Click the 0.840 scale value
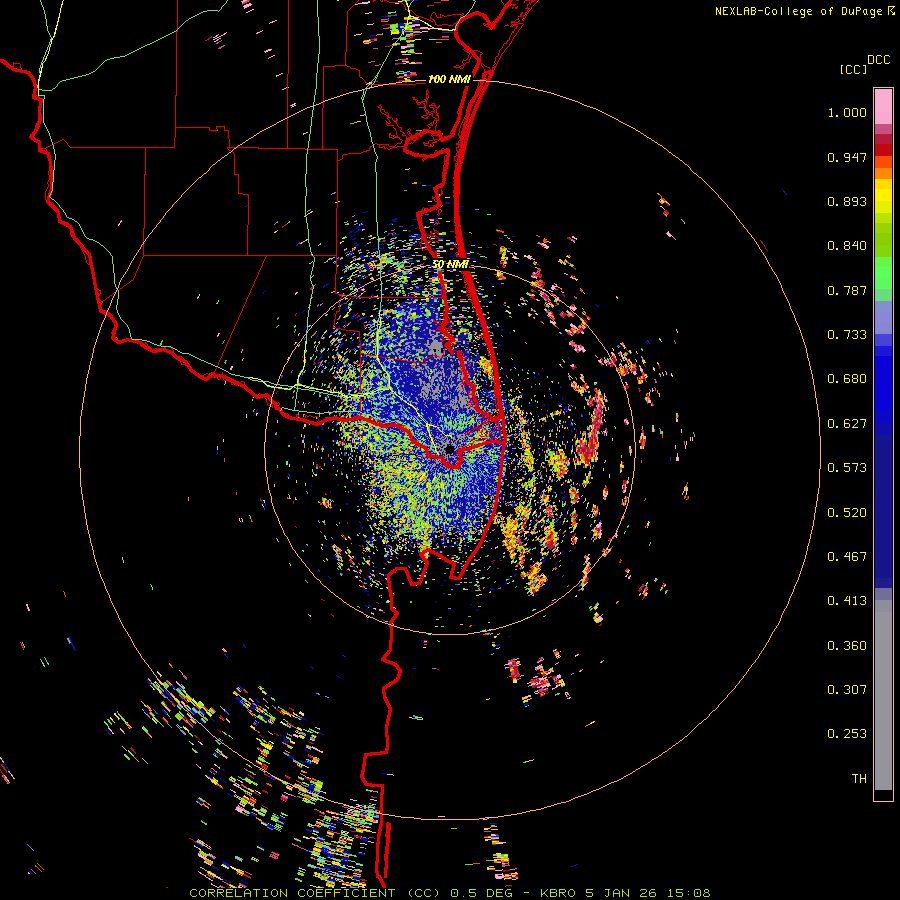900x900 pixels. pyautogui.click(x=847, y=246)
